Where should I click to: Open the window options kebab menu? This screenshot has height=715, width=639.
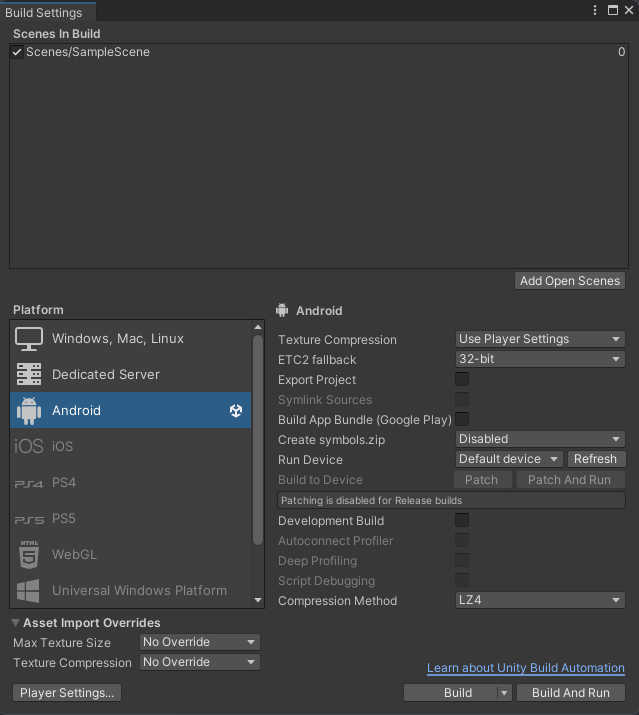[x=595, y=10]
